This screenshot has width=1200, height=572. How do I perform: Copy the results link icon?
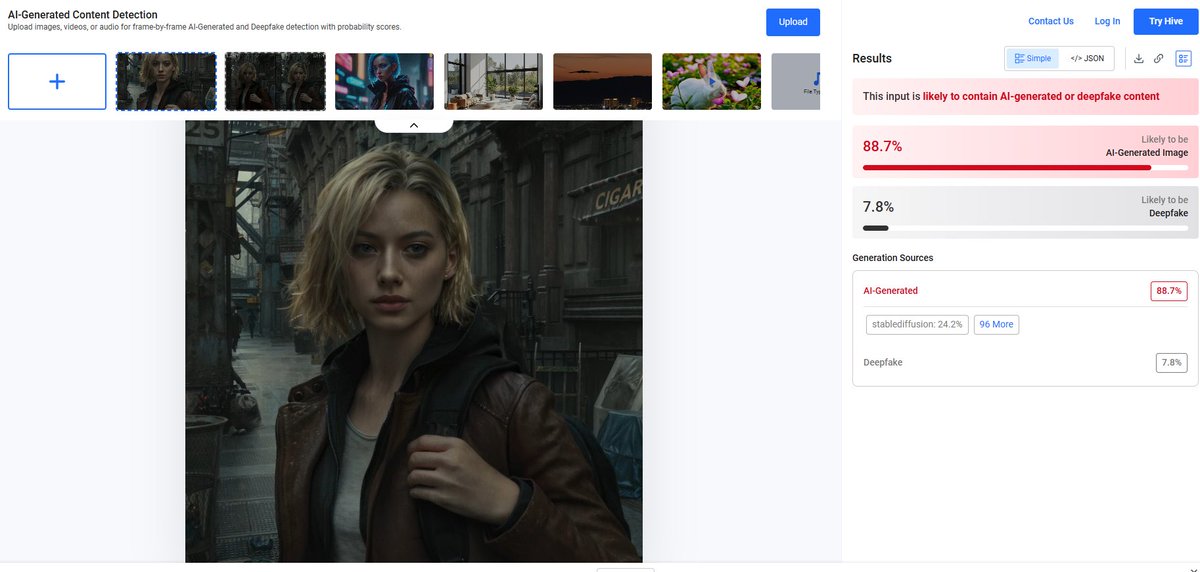[x=1159, y=58]
